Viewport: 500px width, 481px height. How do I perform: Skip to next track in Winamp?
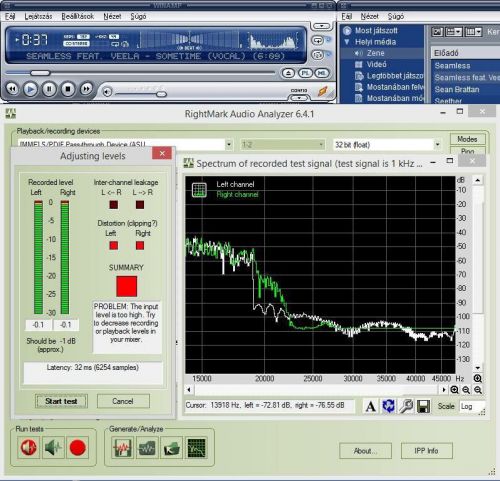pos(86,89)
